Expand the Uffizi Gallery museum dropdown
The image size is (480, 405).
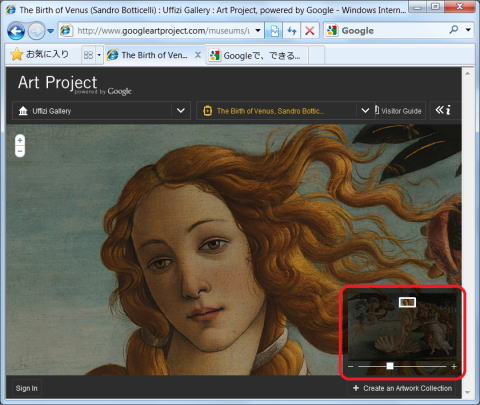tap(181, 110)
